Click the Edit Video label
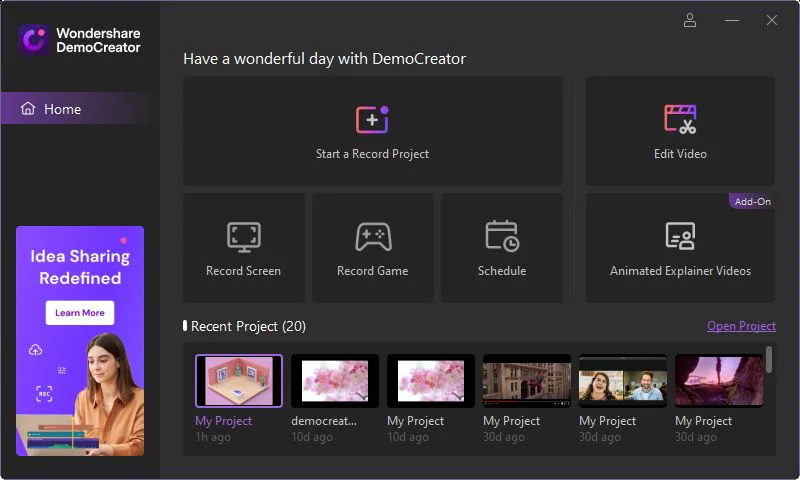The image size is (800, 480). pos(680,154)
